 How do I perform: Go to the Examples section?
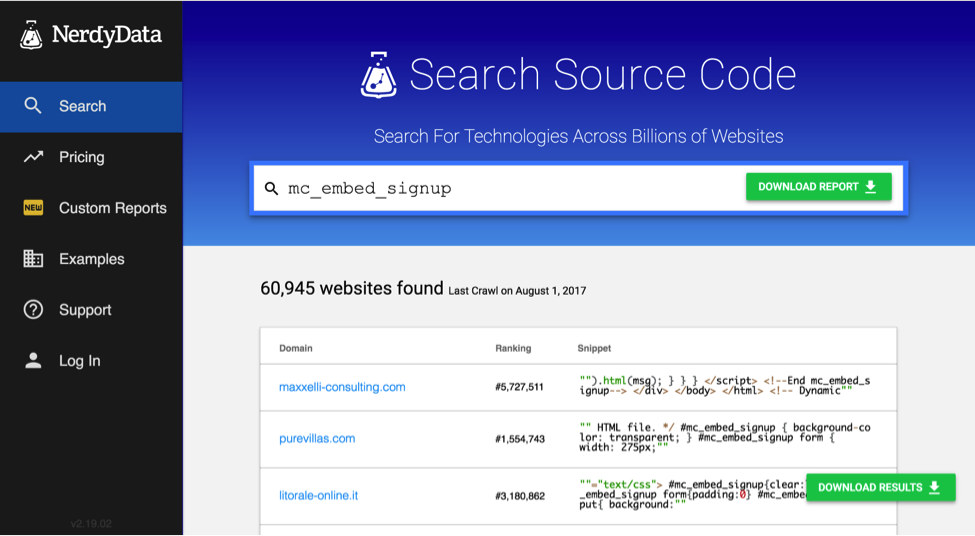(x=91, y=259)
